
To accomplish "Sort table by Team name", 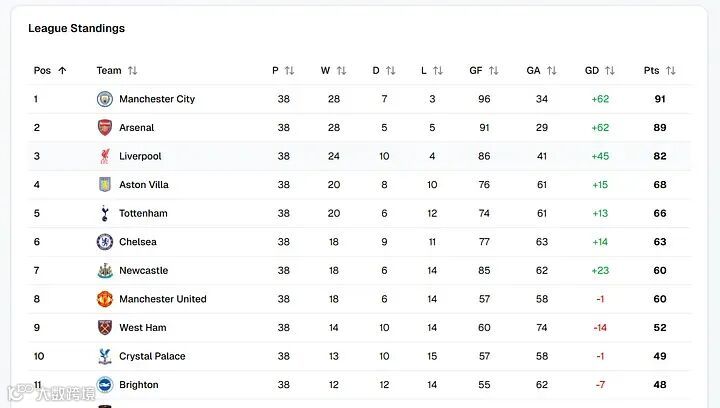I will point(116,70).
